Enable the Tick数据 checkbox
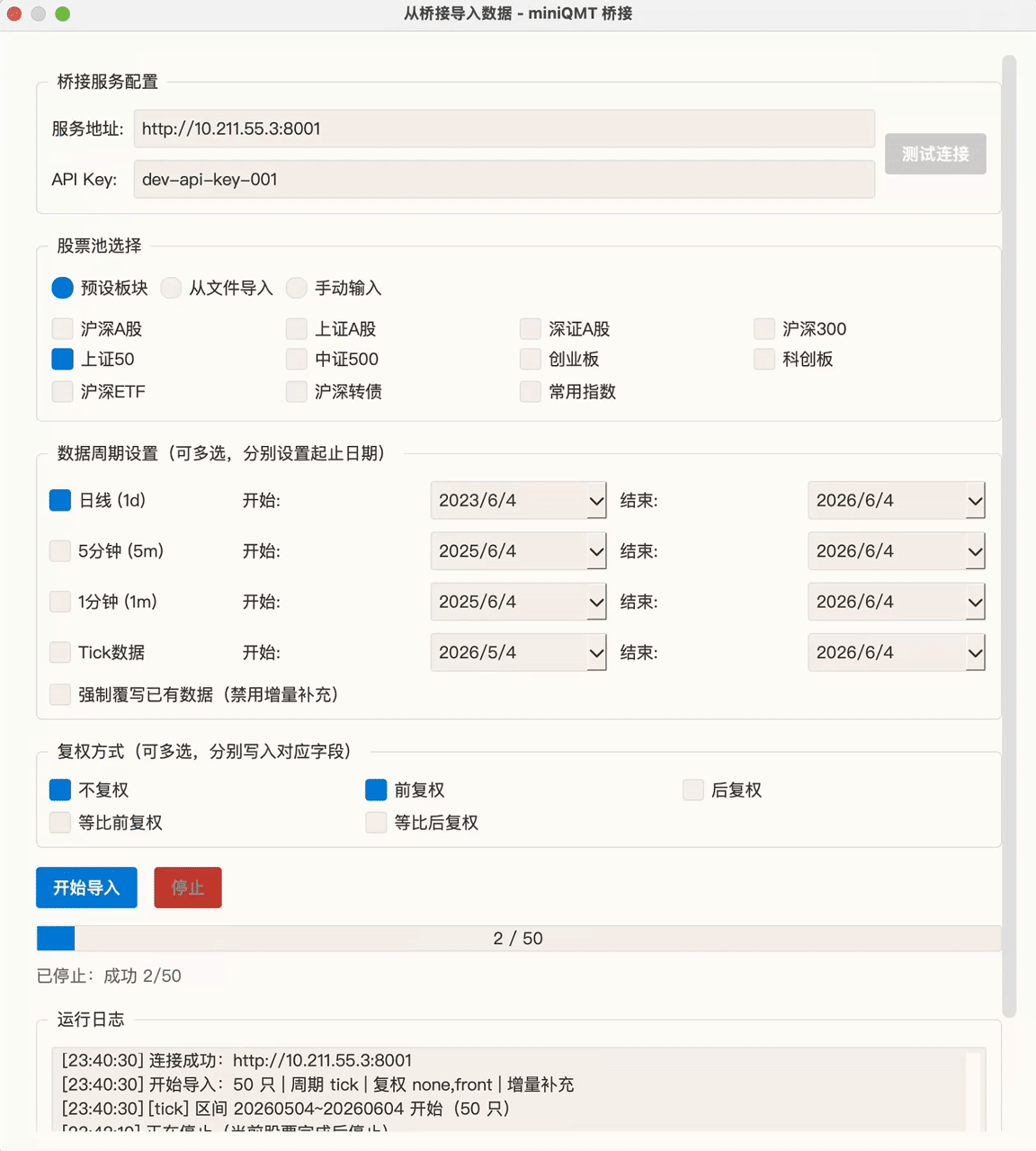This screenshot has width=1036, height=1151. tap(60, 652)
